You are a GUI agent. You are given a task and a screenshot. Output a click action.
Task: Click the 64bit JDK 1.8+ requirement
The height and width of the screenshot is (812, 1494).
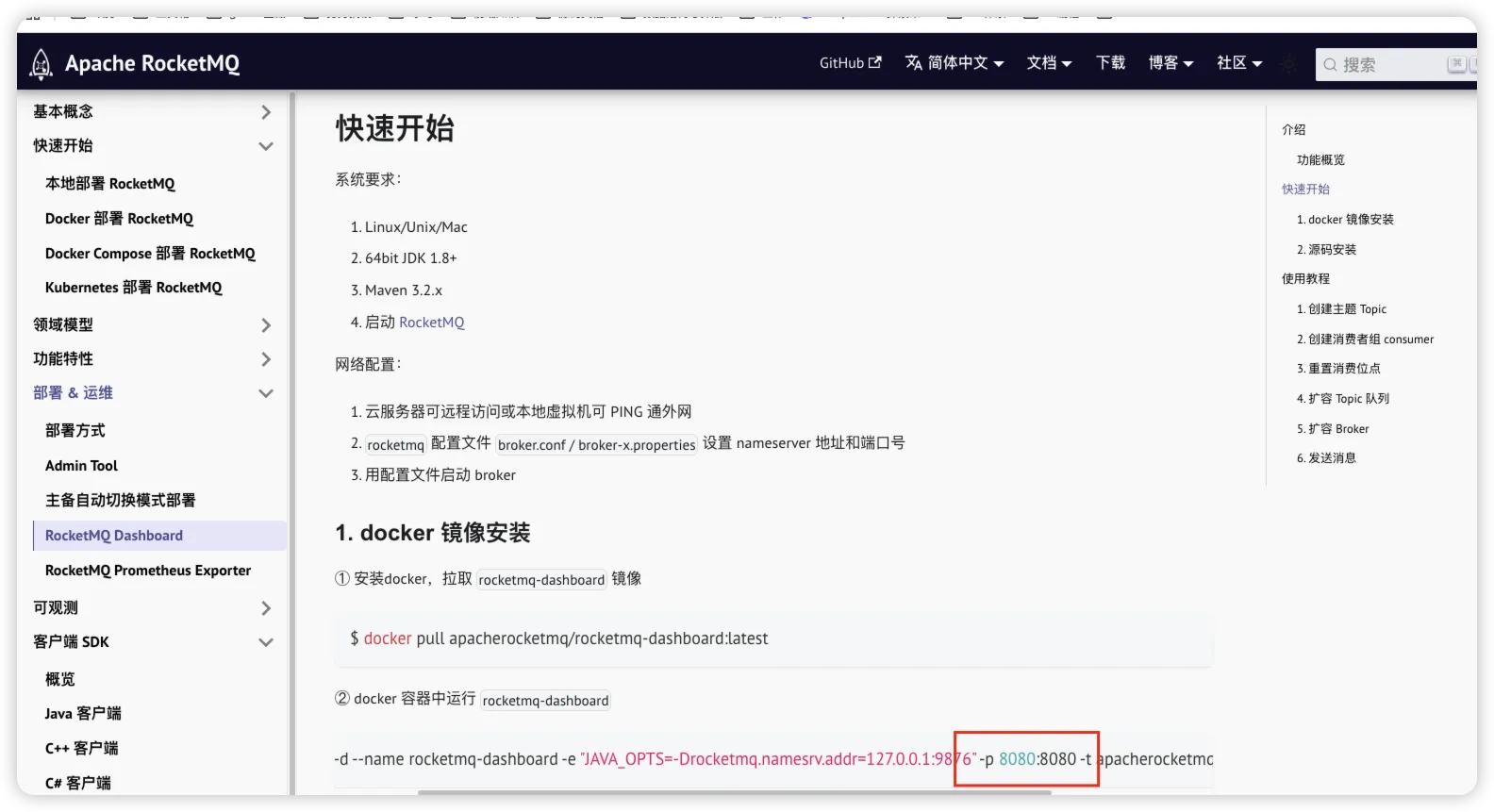pyautogui.click(x=410, y=258)
